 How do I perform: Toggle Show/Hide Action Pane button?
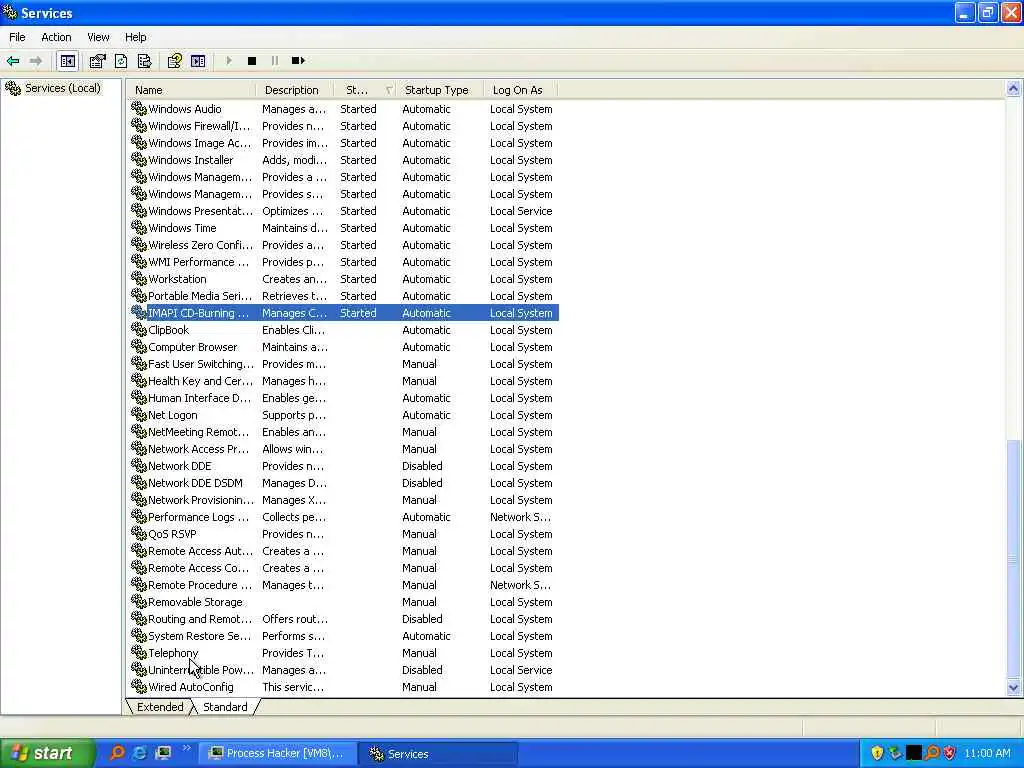tap(198, 61)
